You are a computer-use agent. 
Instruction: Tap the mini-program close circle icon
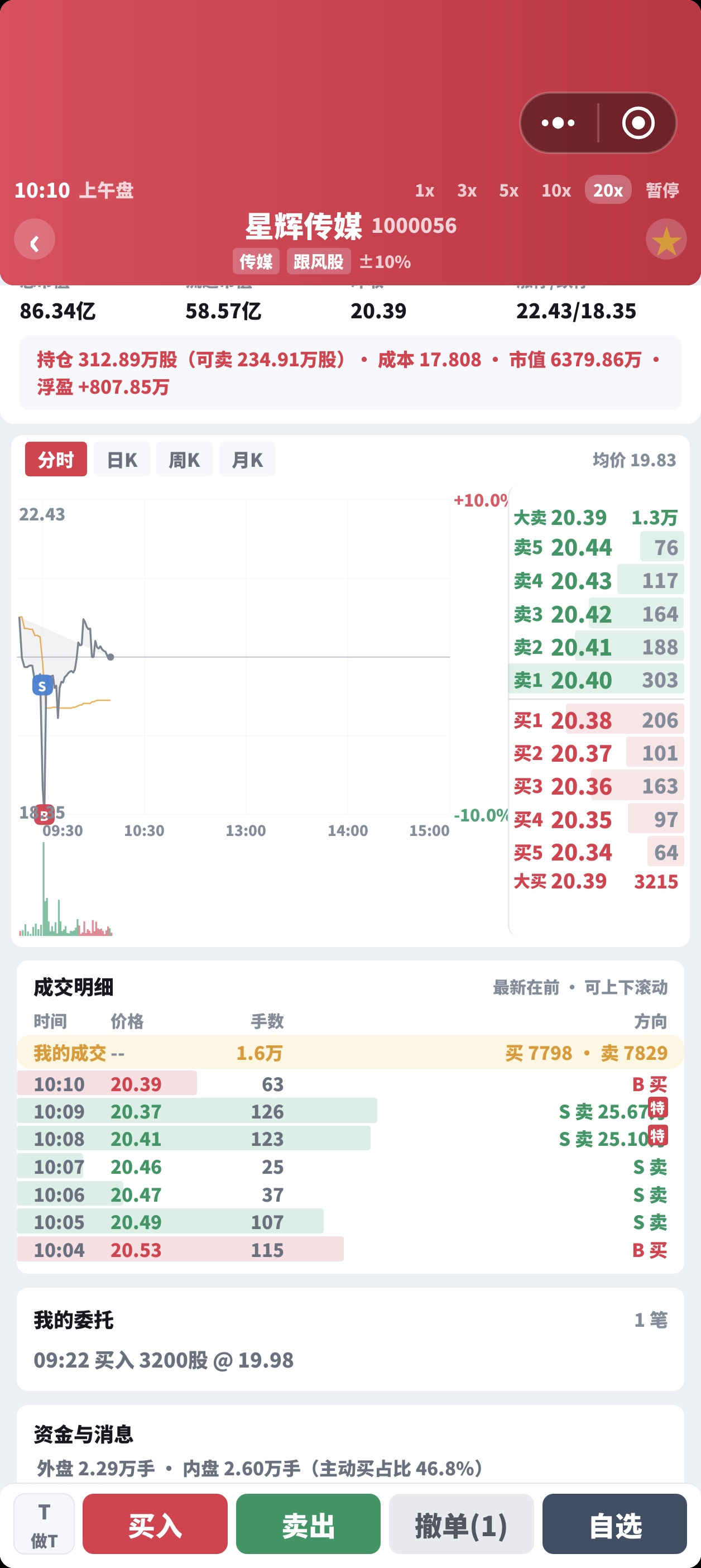pos(638,123)
